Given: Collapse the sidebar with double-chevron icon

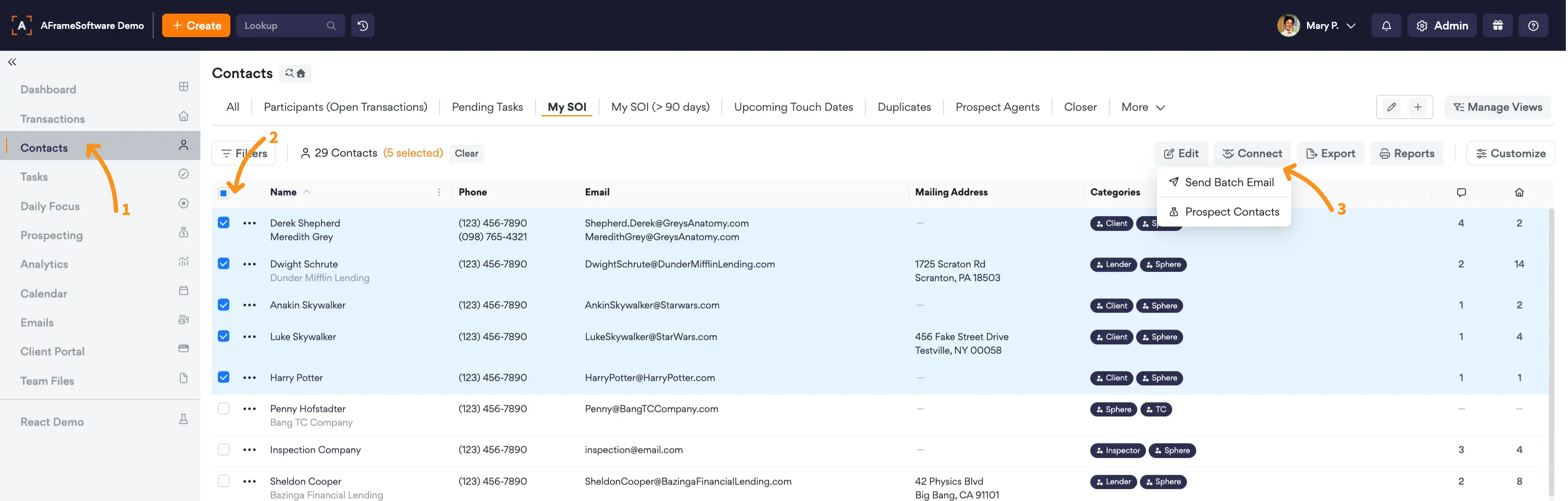Looking at the screenshot, I should (x=12, y=62).
